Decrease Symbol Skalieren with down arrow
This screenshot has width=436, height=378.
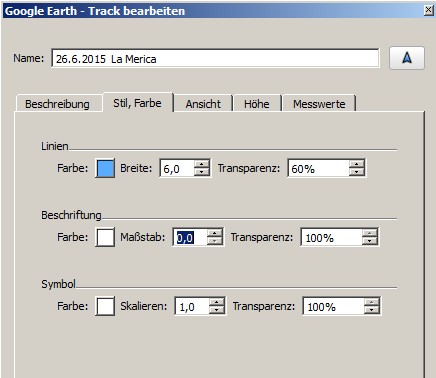pos(217,310)
